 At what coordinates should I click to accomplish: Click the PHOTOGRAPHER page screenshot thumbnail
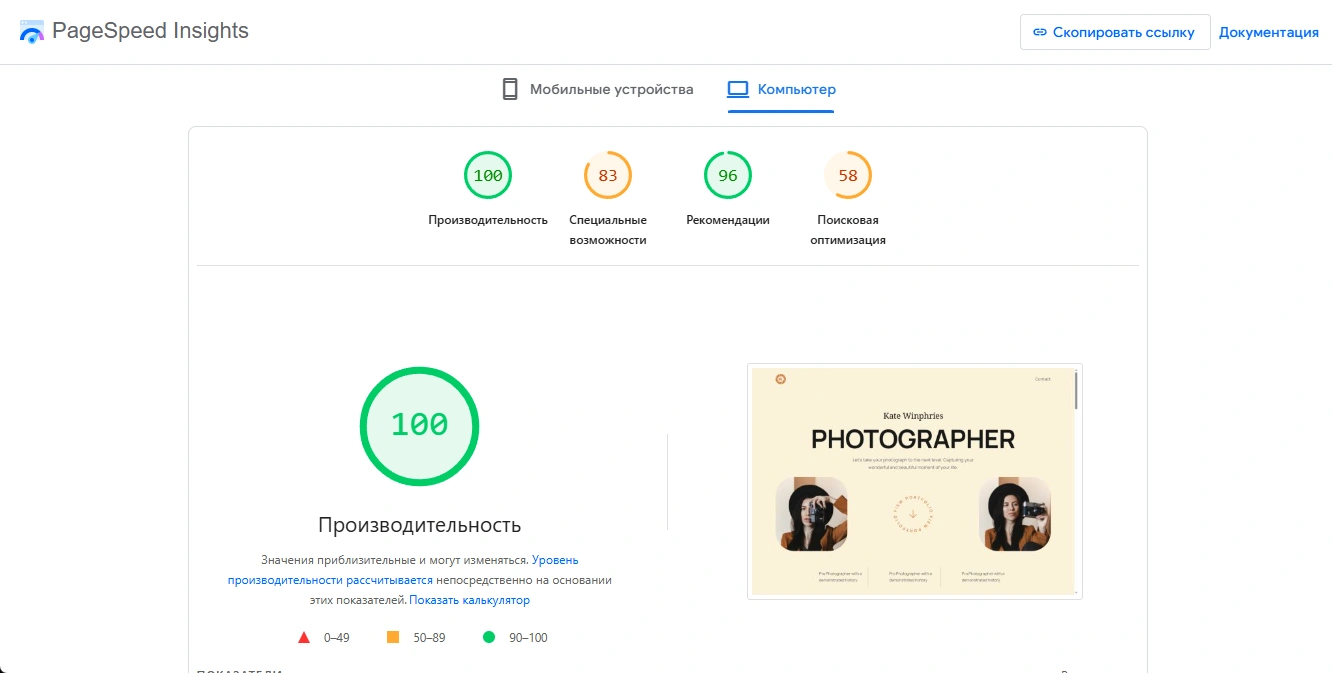914,481
